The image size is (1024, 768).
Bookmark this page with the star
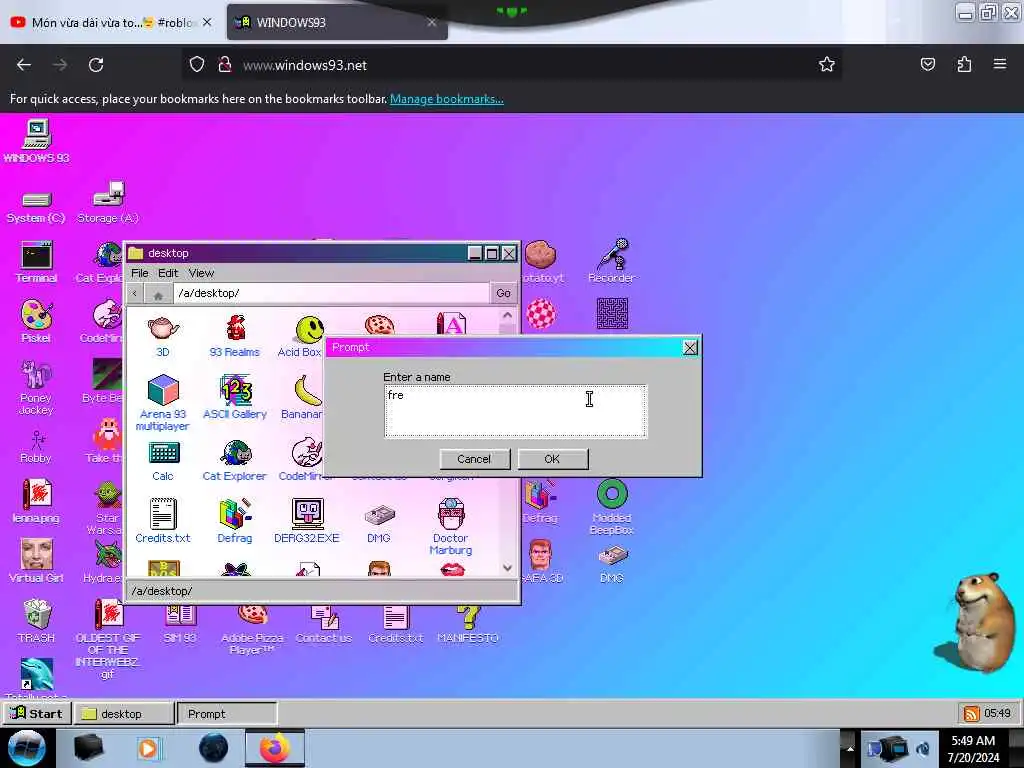827,64
